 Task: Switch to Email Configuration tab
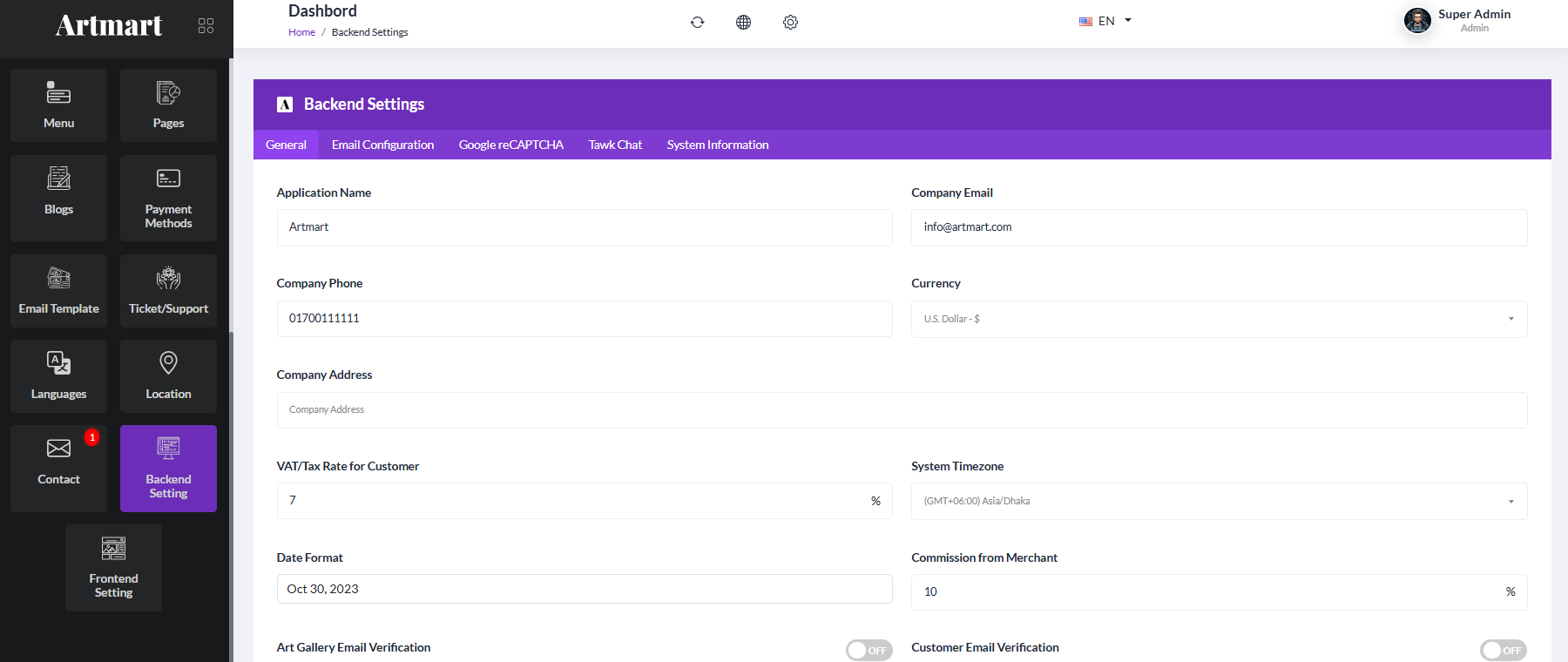click(x=382, y=145)
